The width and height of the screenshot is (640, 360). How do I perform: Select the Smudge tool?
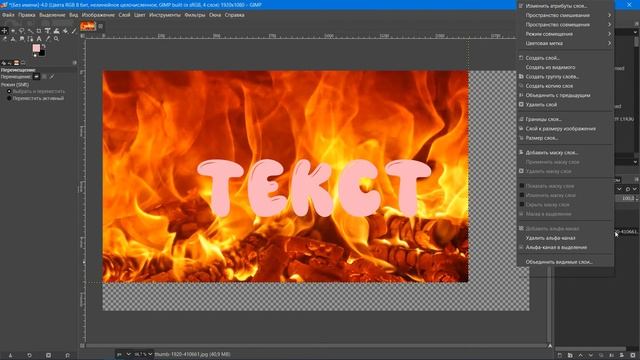[22, 39]
